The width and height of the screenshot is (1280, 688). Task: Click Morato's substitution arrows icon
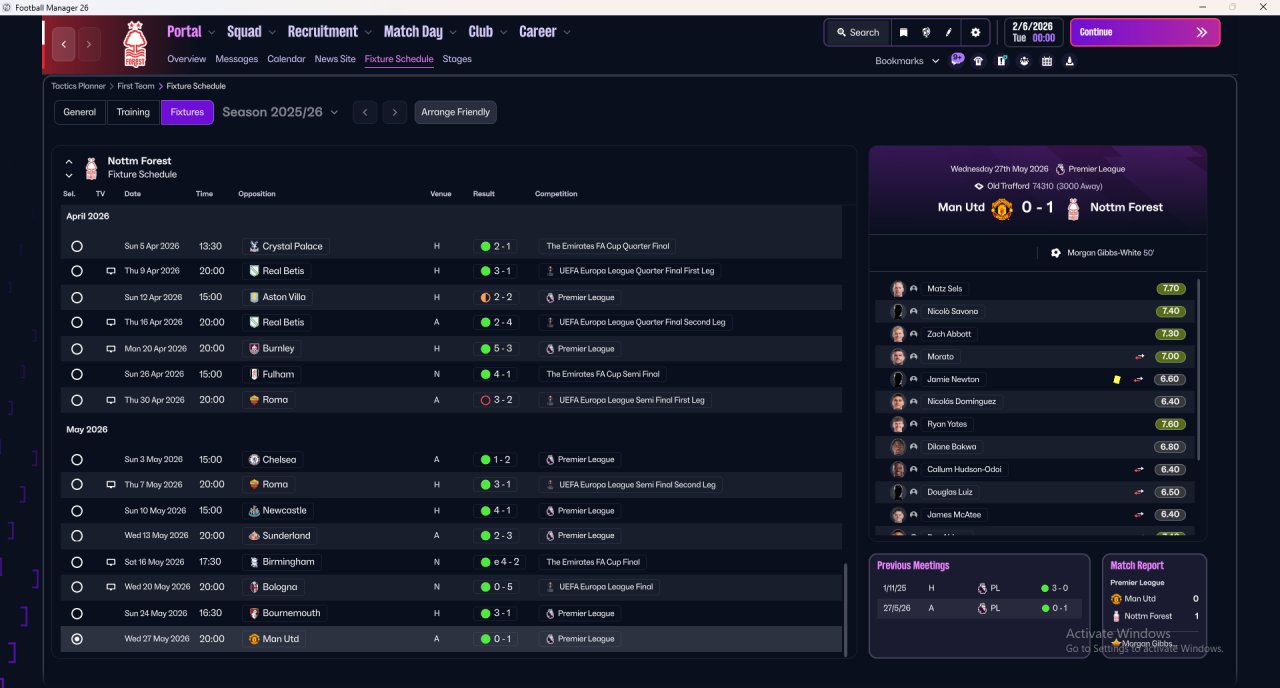pyautogui.click(x=1139, y=357)
